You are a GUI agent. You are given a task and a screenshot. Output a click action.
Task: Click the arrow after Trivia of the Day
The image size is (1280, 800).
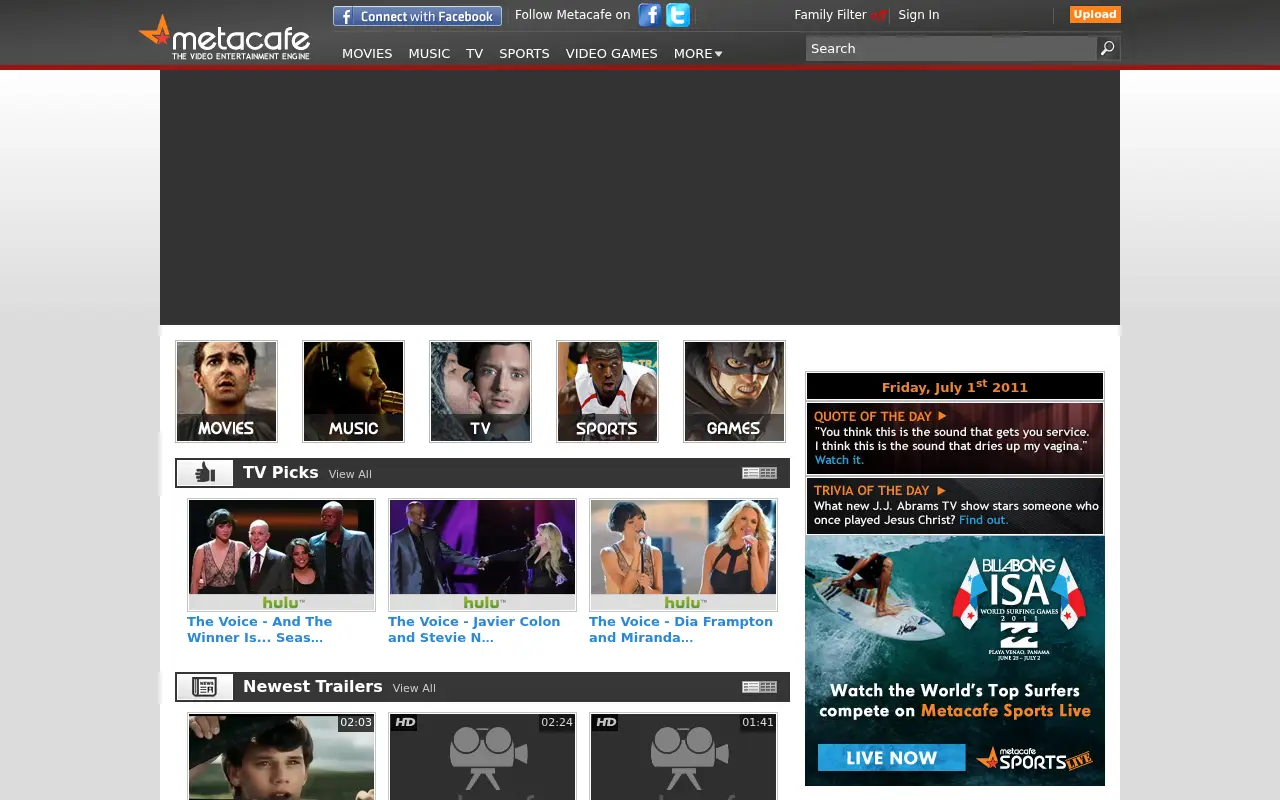[x=940, y=490]
